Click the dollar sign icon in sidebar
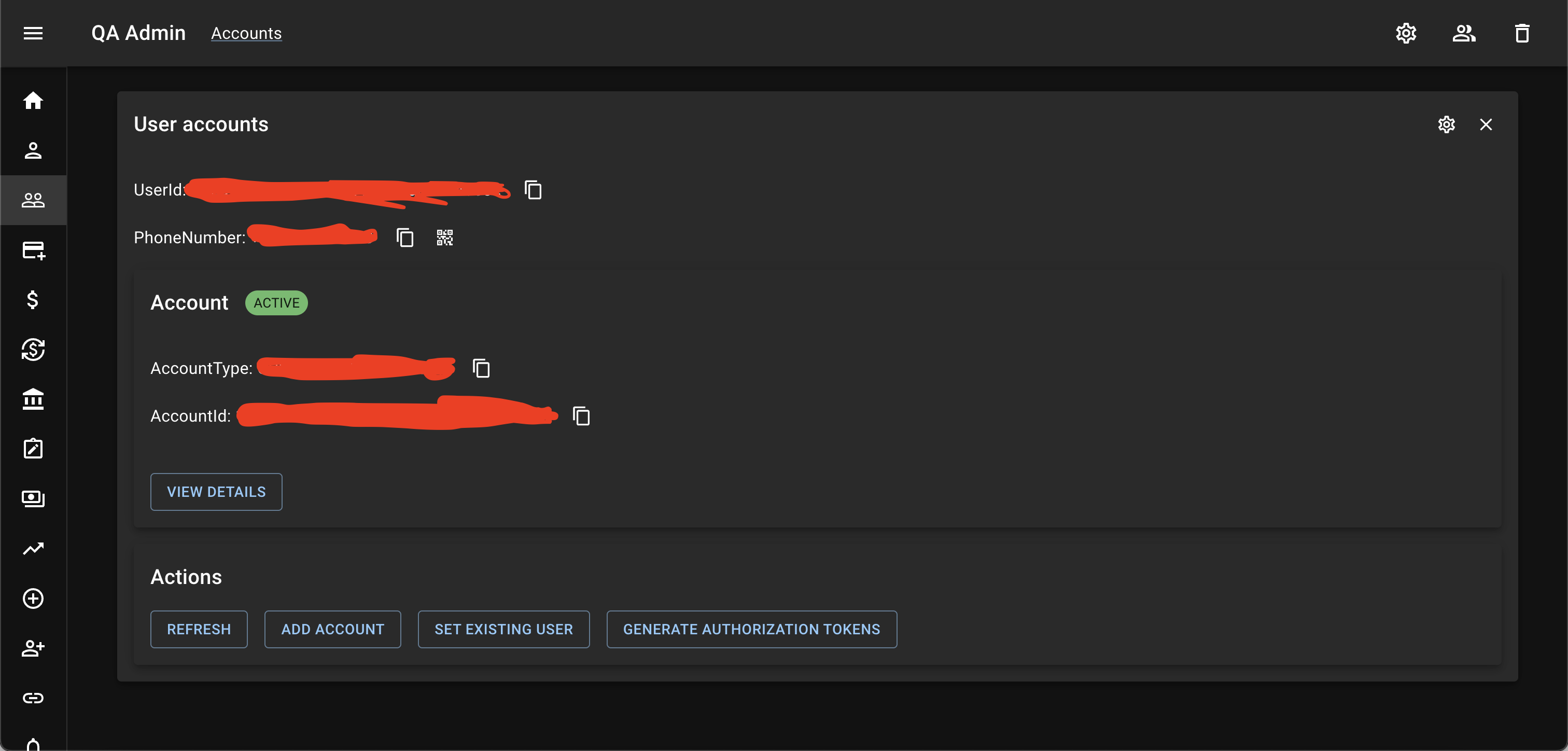This screenshot has width=1568, height=751. (33, 299)
